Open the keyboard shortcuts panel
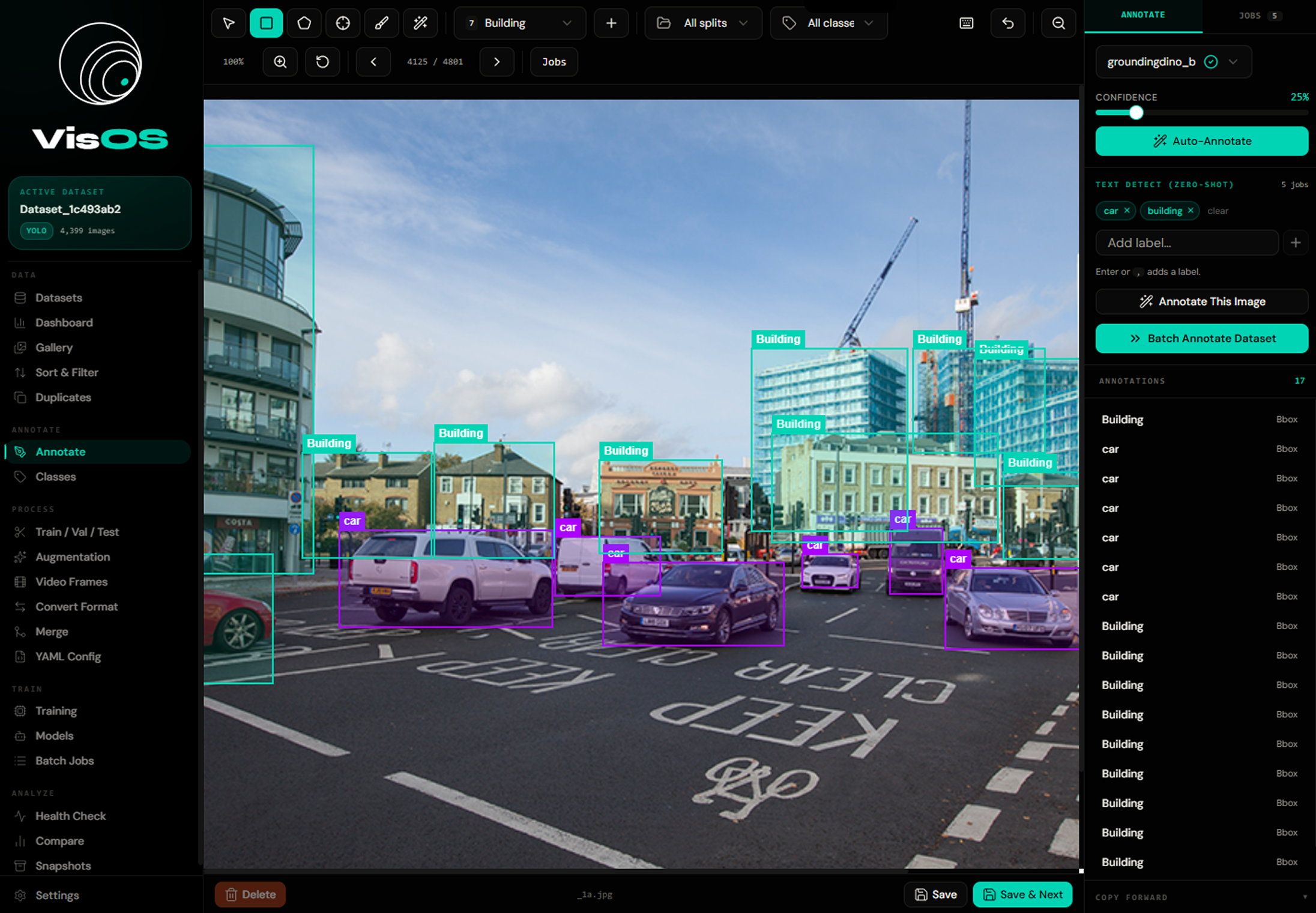This screenshot has height=913, width=1316. [x=966, y=23]
